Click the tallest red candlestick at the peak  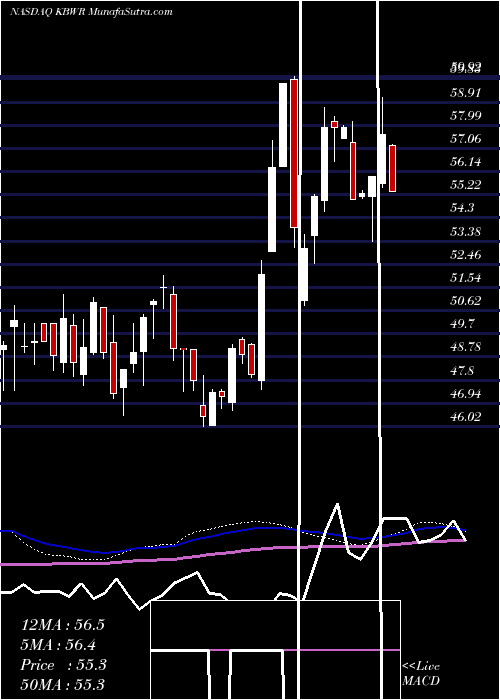click(x=294, y=154)
